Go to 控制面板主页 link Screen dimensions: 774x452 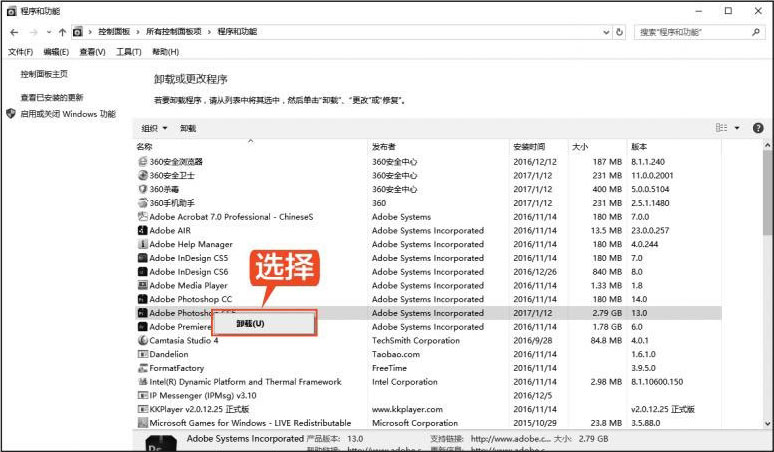tap(44, 74)
